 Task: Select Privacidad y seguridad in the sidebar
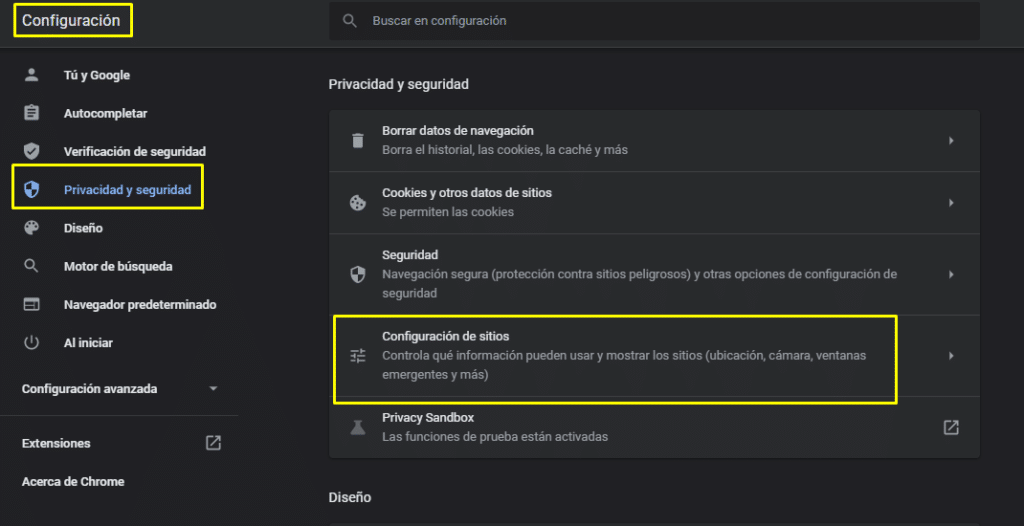point(127,190)
